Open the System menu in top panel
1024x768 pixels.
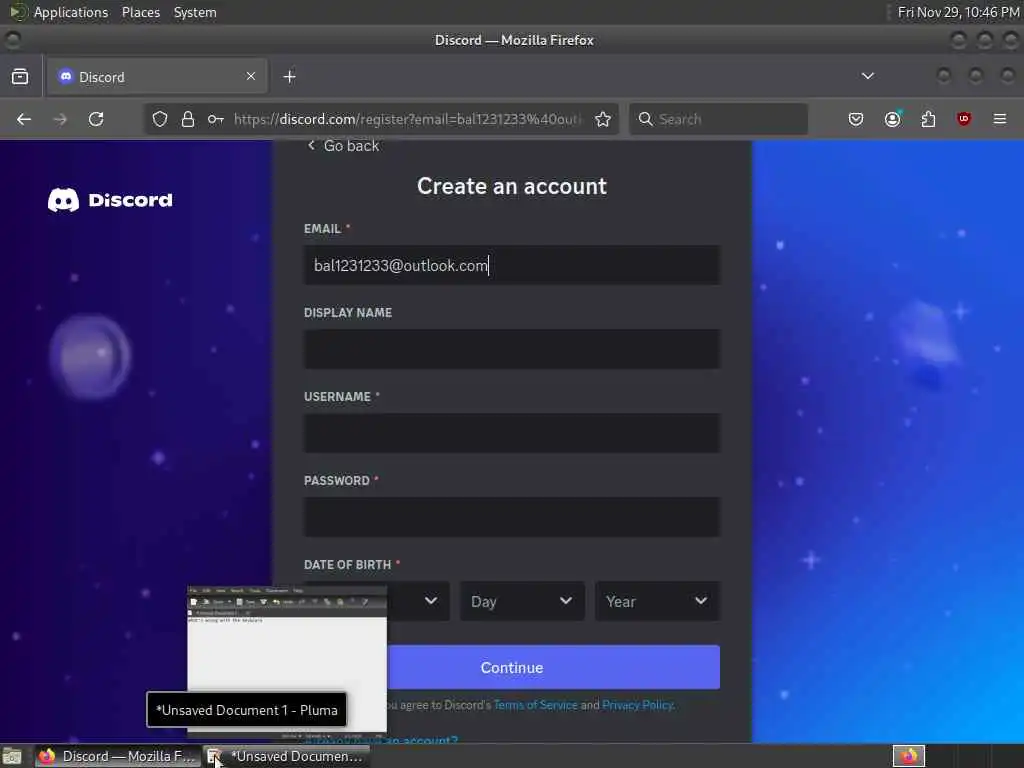[x=195, y=12]
